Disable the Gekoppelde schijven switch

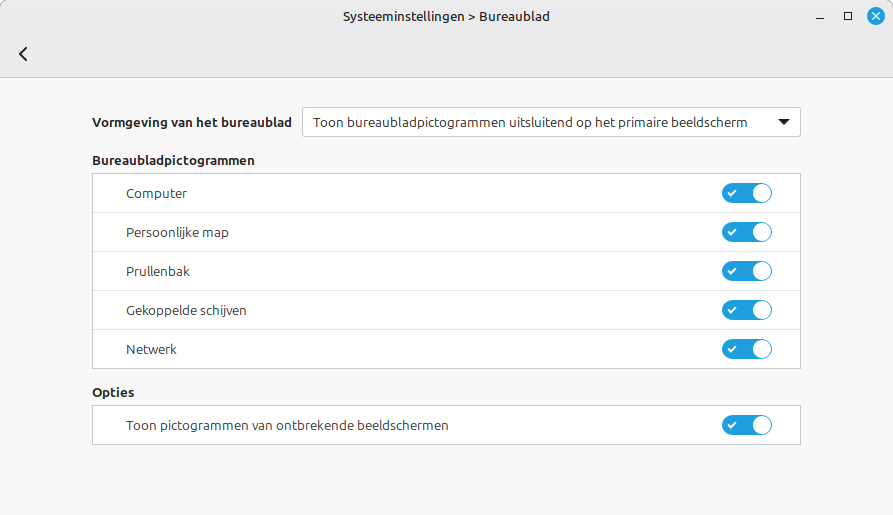coord(747,310)
